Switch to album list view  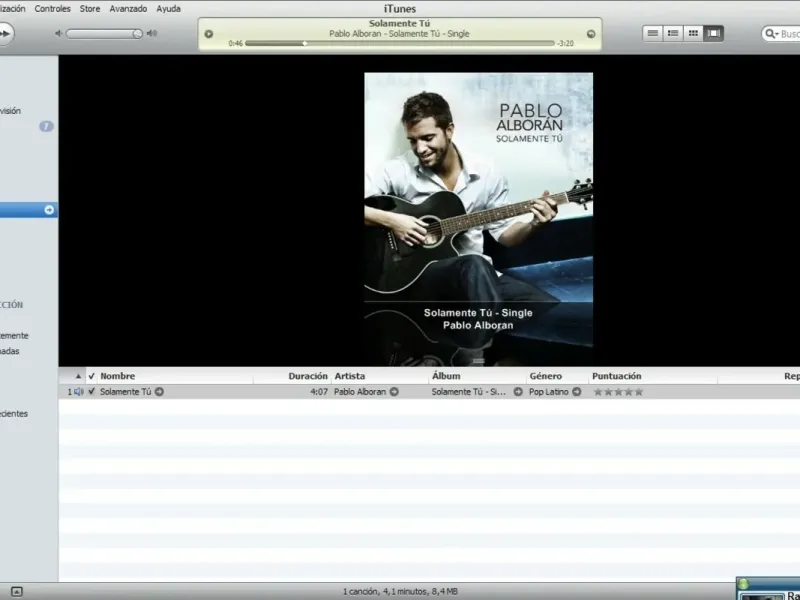pyautogui.click(x=673, y=33)
